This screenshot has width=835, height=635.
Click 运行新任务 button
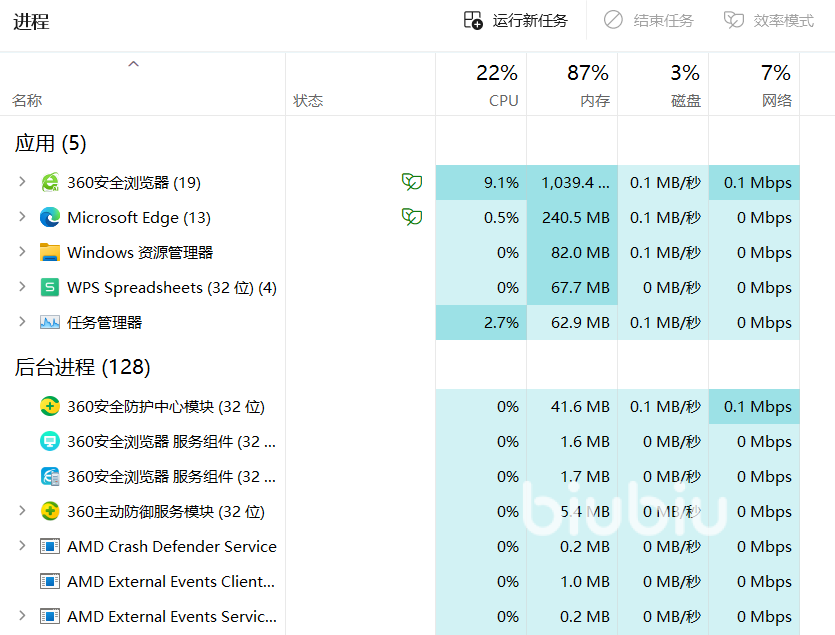(516, 21)
